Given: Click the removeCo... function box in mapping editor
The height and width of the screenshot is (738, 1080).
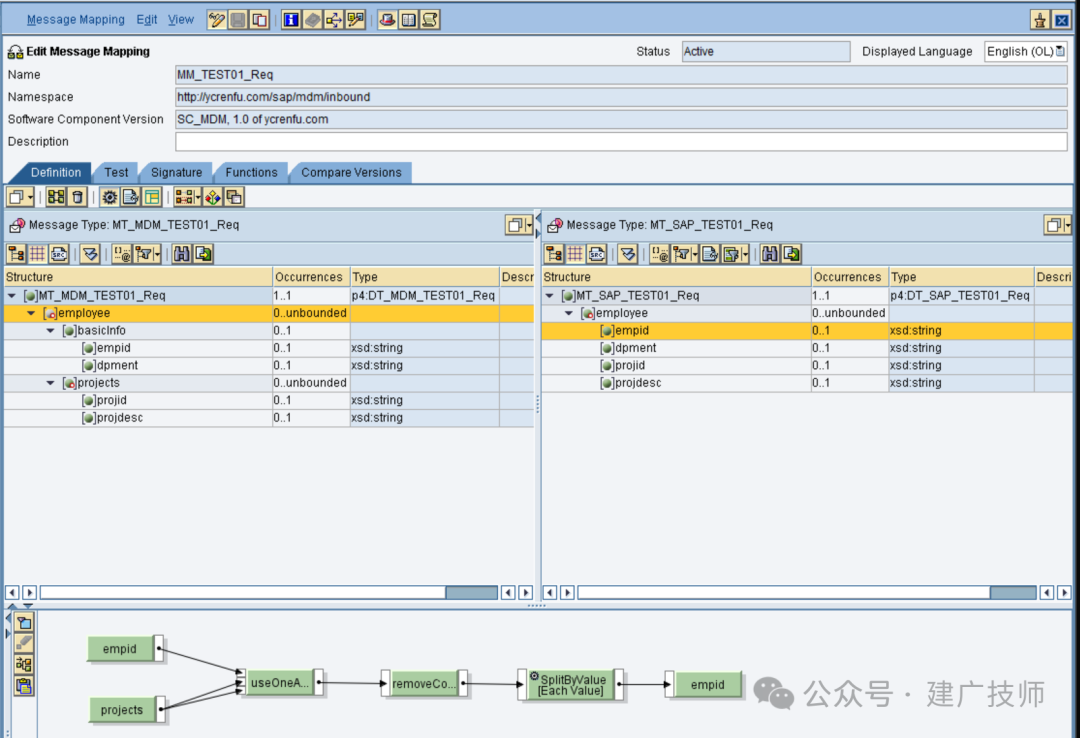Looking at the screenshot, I should (424, 684).
